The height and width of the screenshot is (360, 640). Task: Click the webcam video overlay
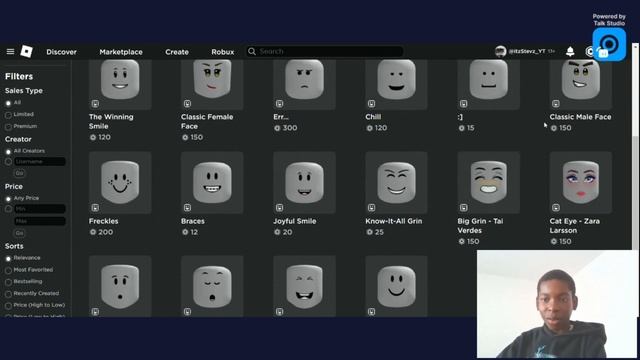(558, 304)
